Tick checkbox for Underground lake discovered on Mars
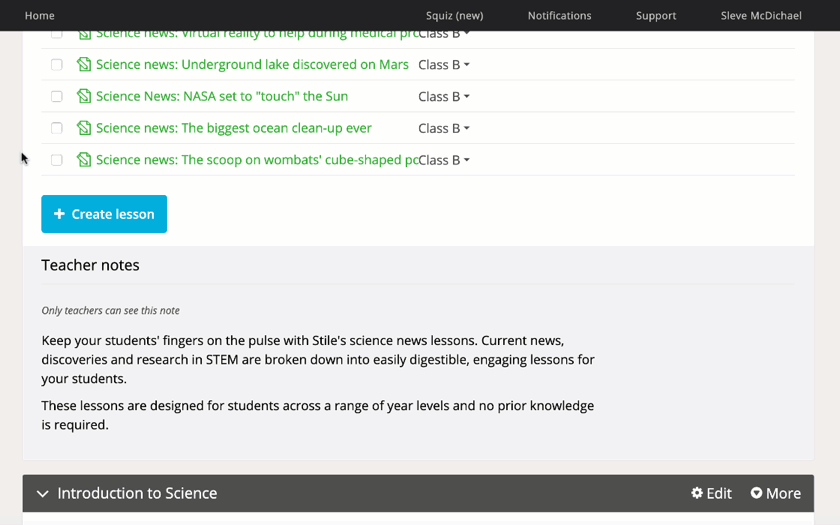The height and width of the screenshot is (525, 840). point(57,65)
